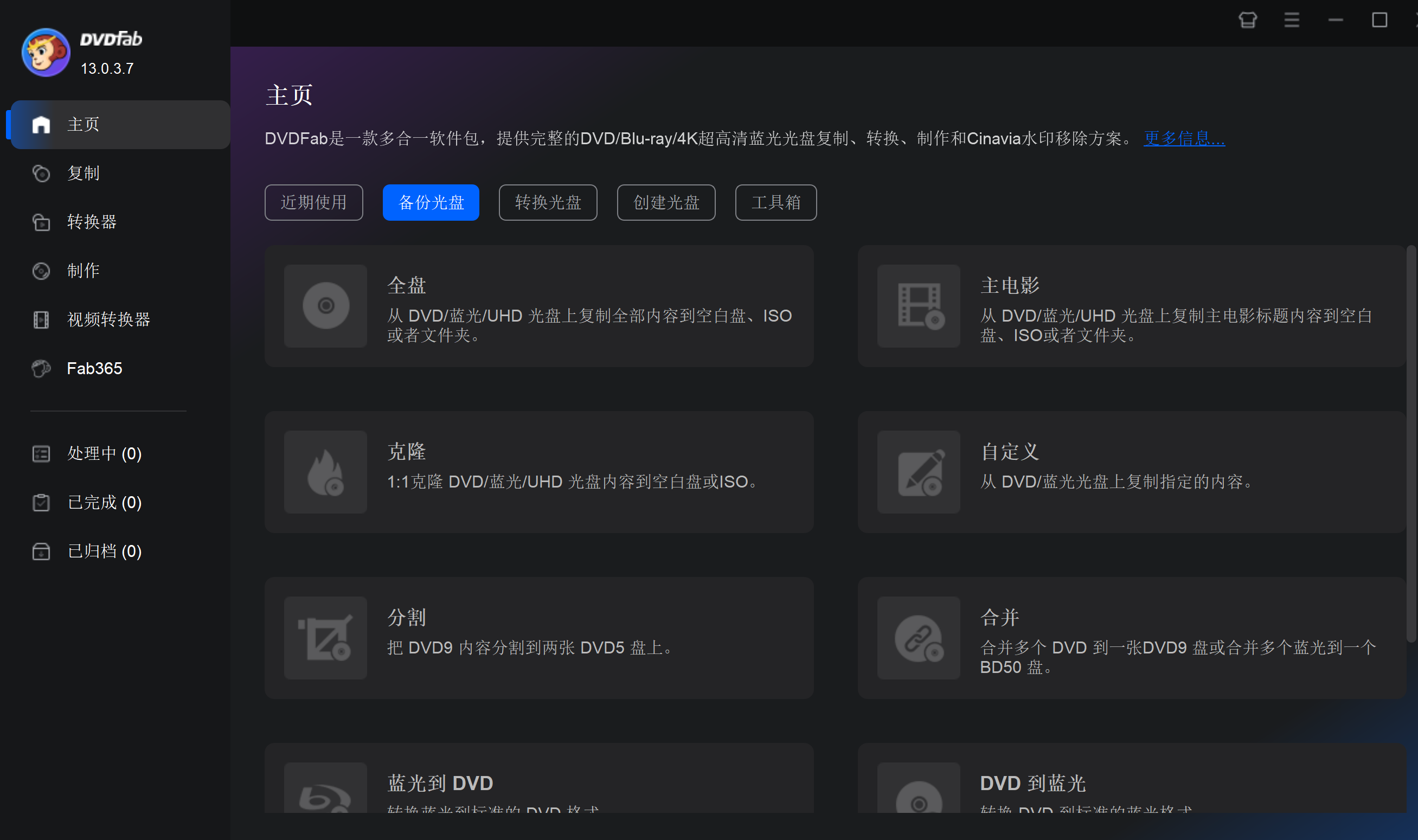This screenshot has height=840, width=1418.
Task: Click the 已归档 archive icon
Action: (x=41, y=552)
